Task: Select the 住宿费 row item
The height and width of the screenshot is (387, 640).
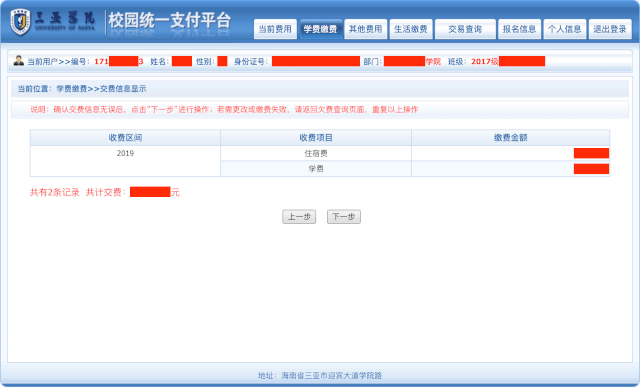Action: click(x=316, y=153)
